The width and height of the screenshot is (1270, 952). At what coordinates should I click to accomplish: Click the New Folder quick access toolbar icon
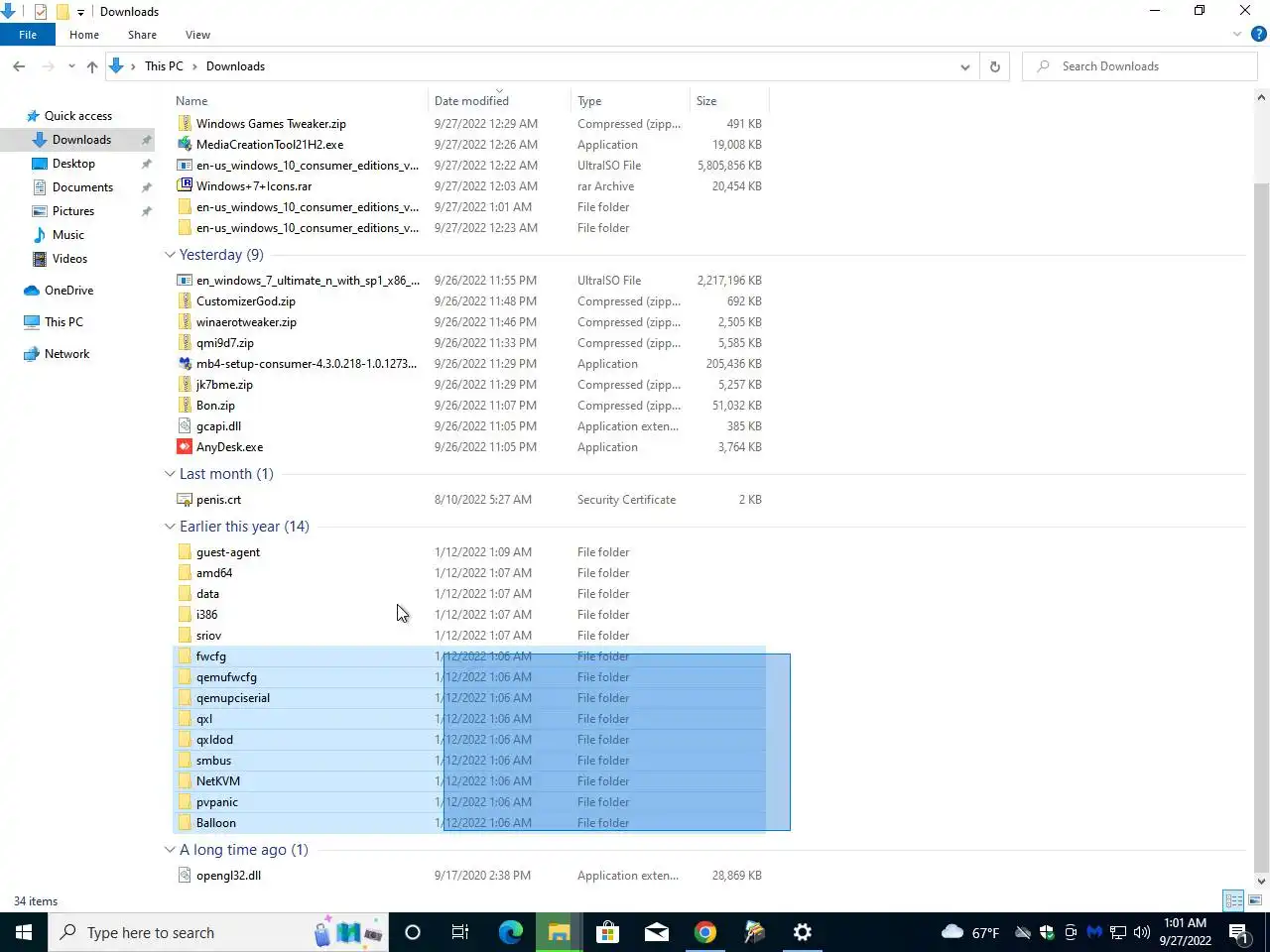point(62,12)
